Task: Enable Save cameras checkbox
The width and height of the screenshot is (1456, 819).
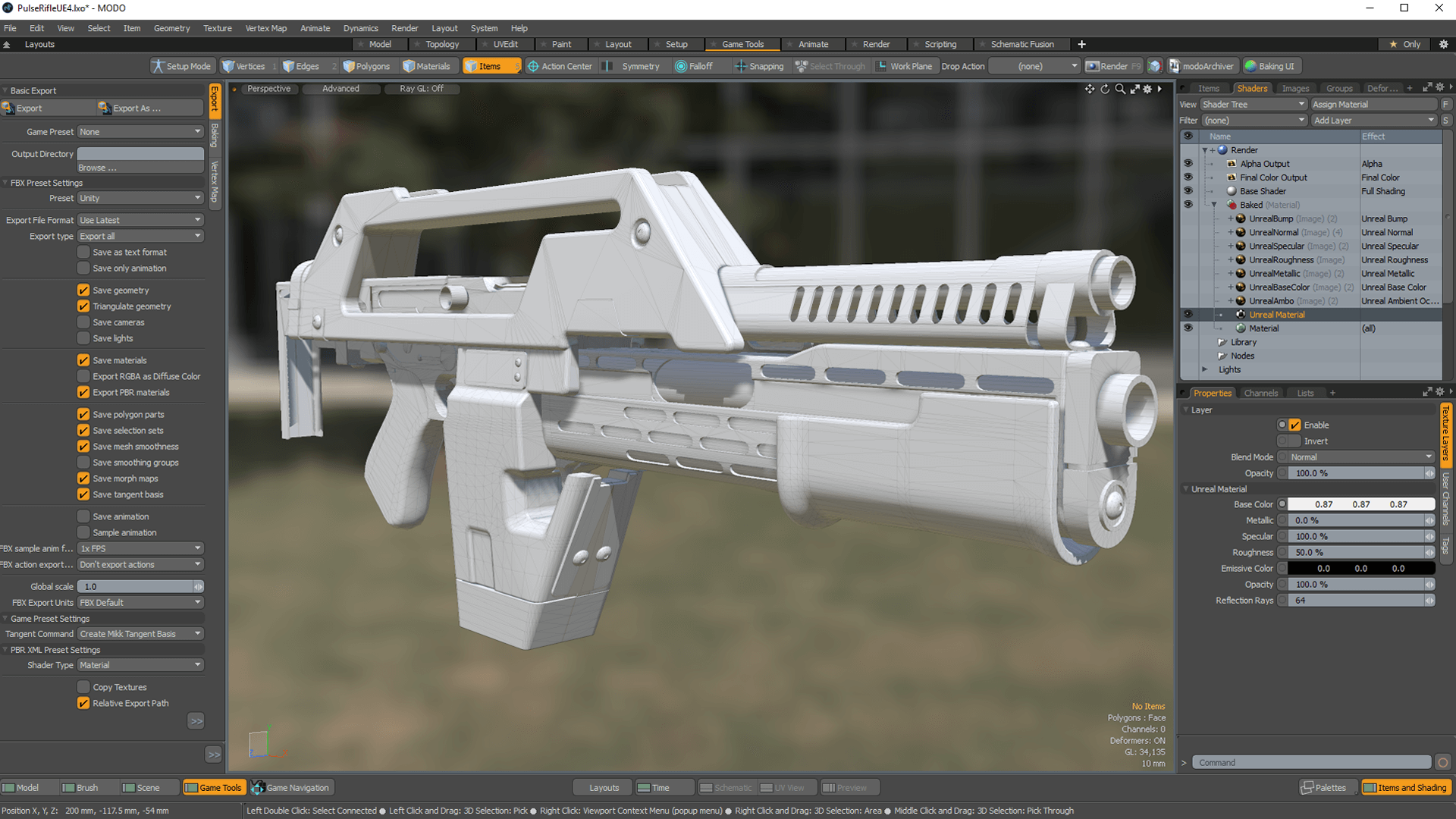Action: click(83, 322)
